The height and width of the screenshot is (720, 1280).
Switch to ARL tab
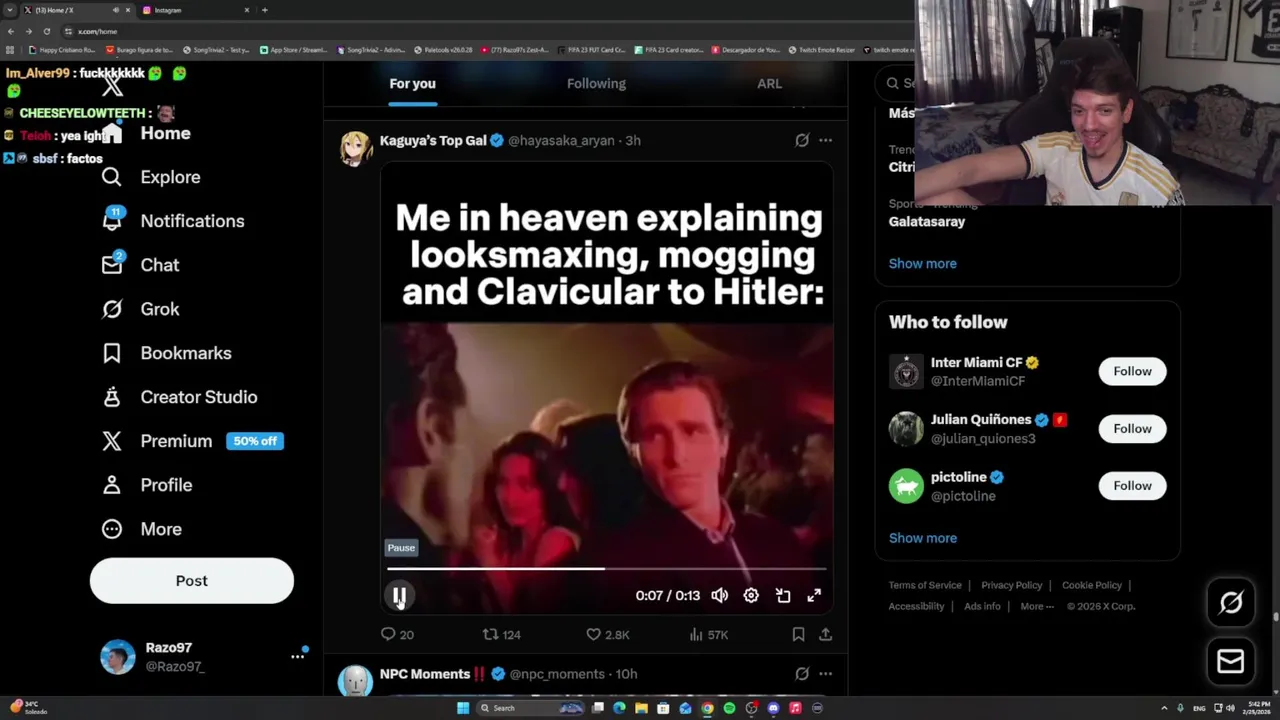(x=769, y=84)
